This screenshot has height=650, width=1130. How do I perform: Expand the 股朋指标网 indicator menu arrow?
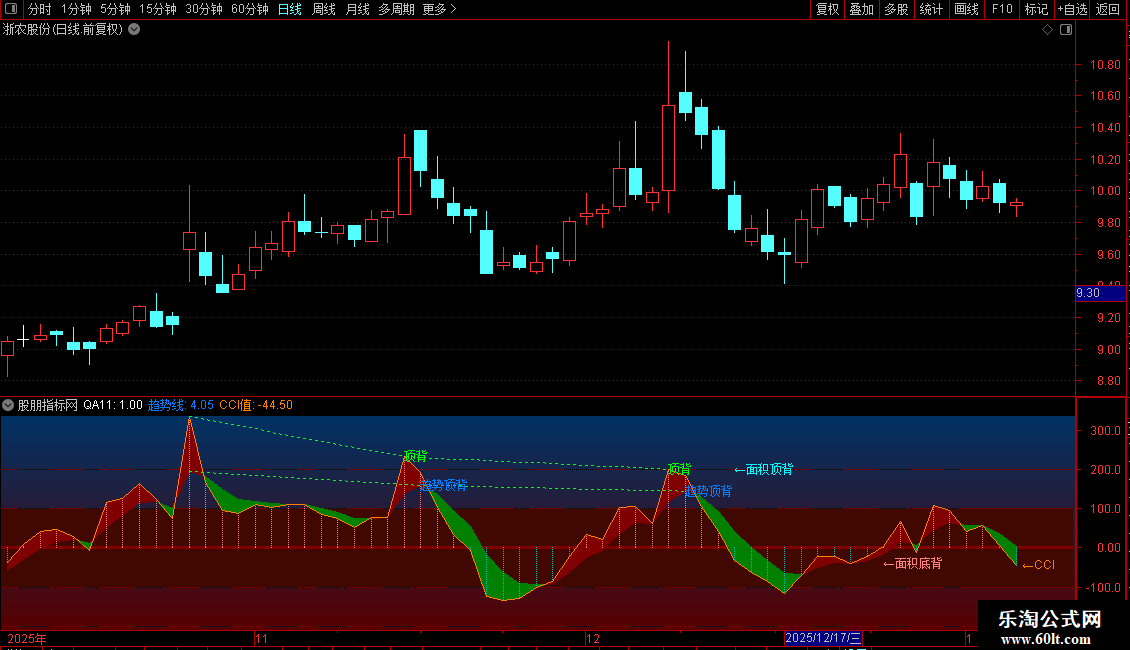click(8, 405)
